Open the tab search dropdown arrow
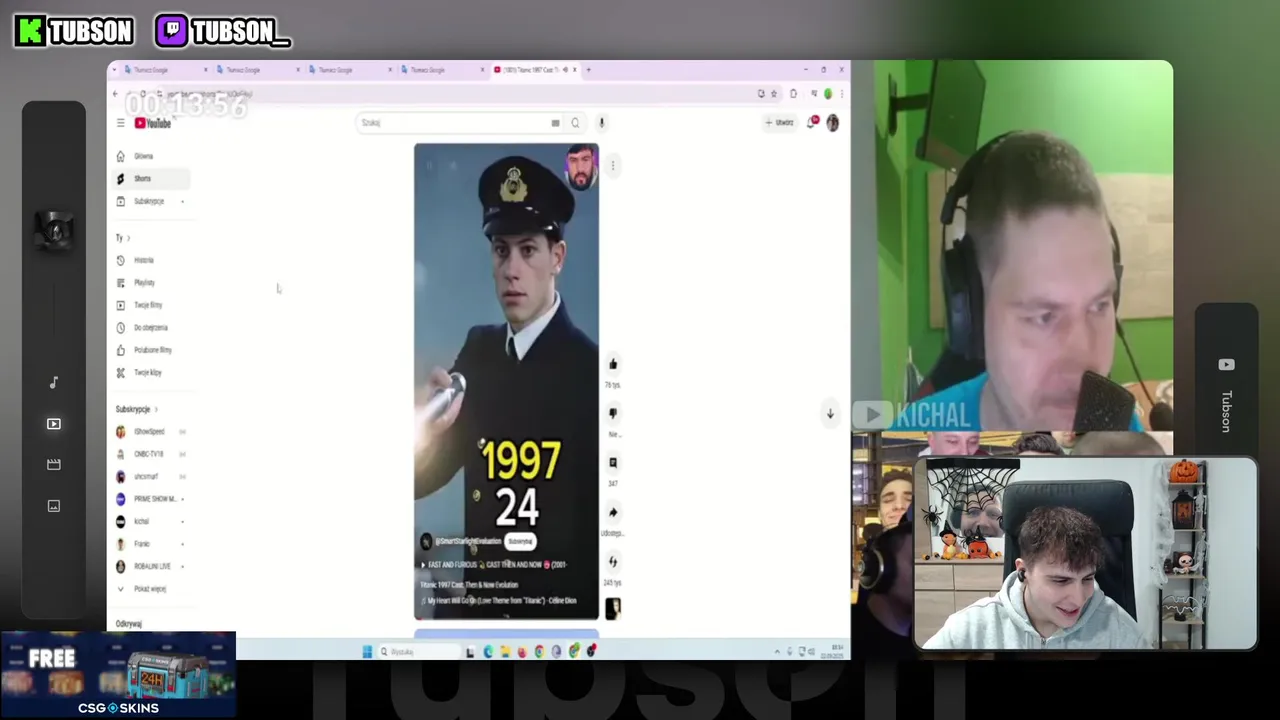The height and width of the screenshot is (720, 1280). tap(114, 70)
